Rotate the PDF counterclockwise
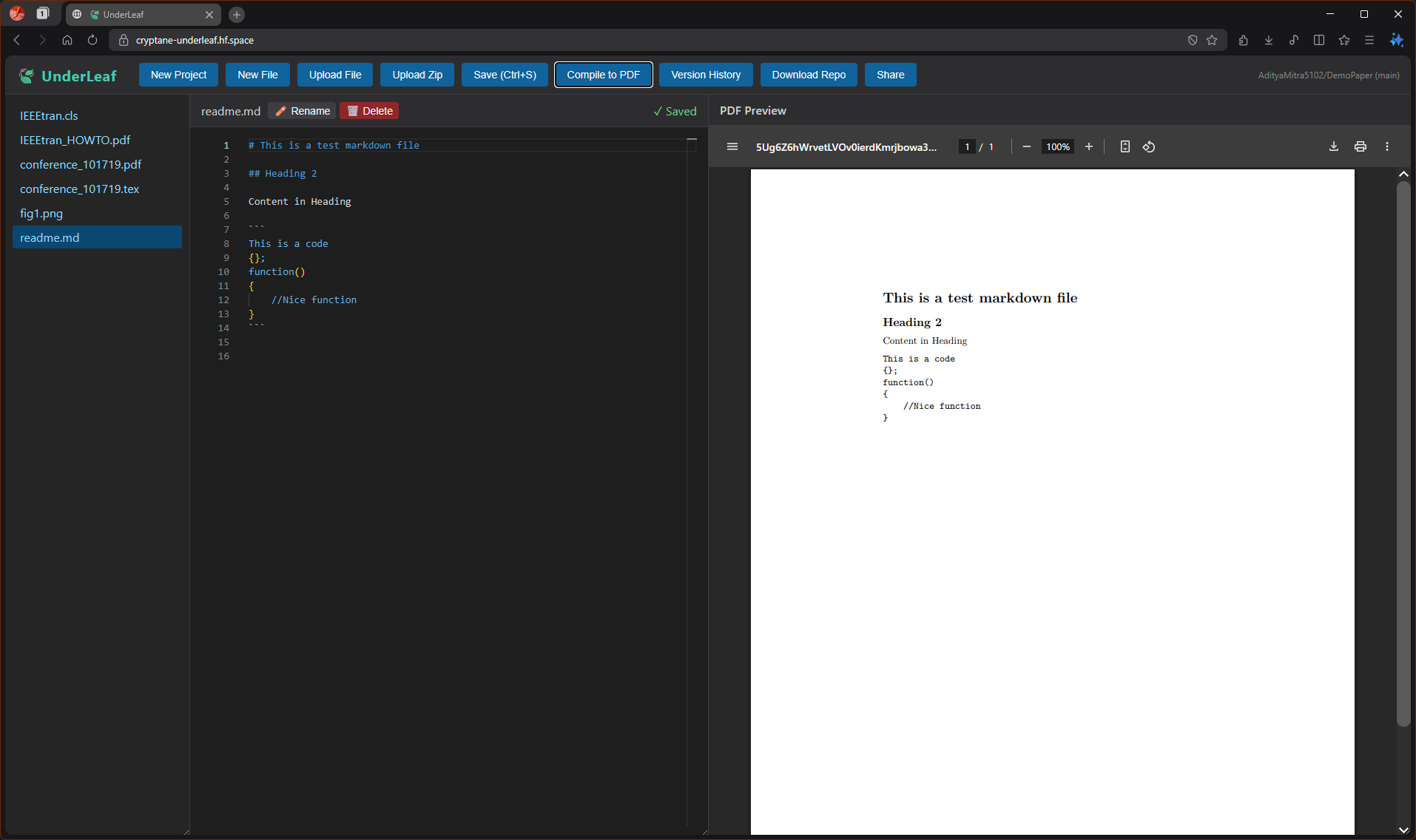Screen dimensions: 1416x840 click(x=1148, y=146)
